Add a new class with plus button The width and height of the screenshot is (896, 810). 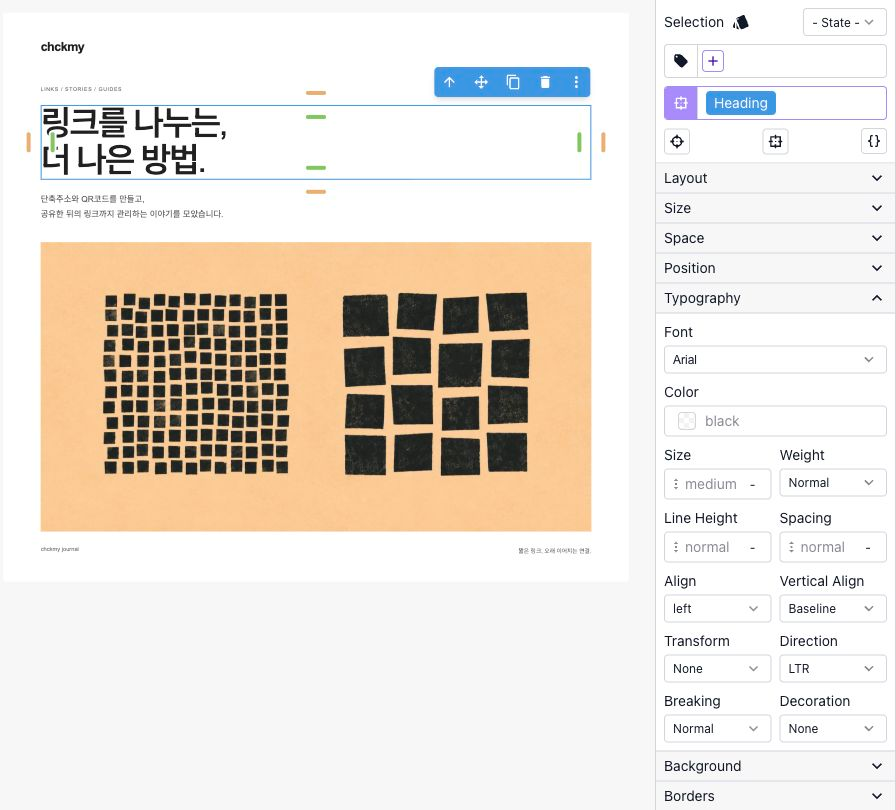pyautogui.click(x=713, y=61)
